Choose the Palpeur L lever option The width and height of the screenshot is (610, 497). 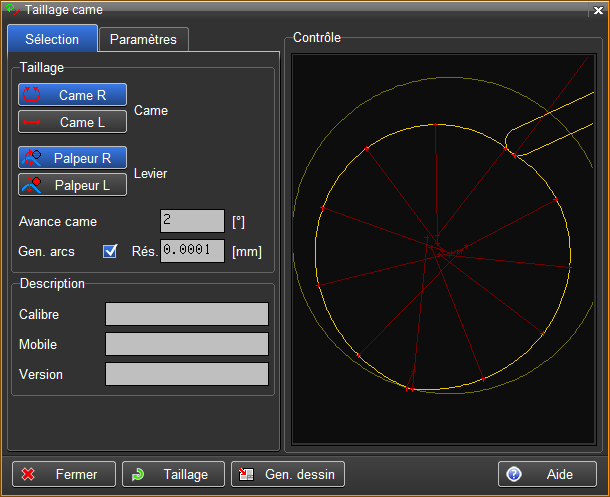point(72,185)
